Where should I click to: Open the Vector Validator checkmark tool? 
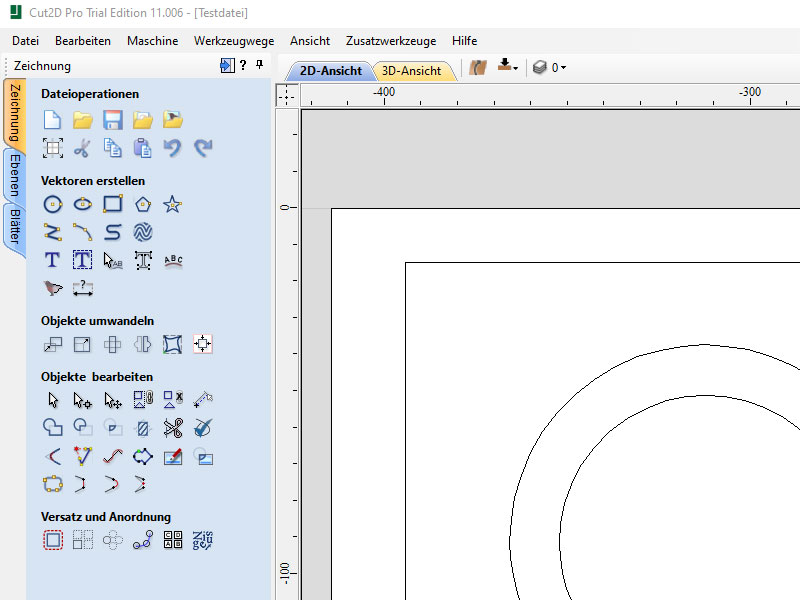(x=203, y=428)
